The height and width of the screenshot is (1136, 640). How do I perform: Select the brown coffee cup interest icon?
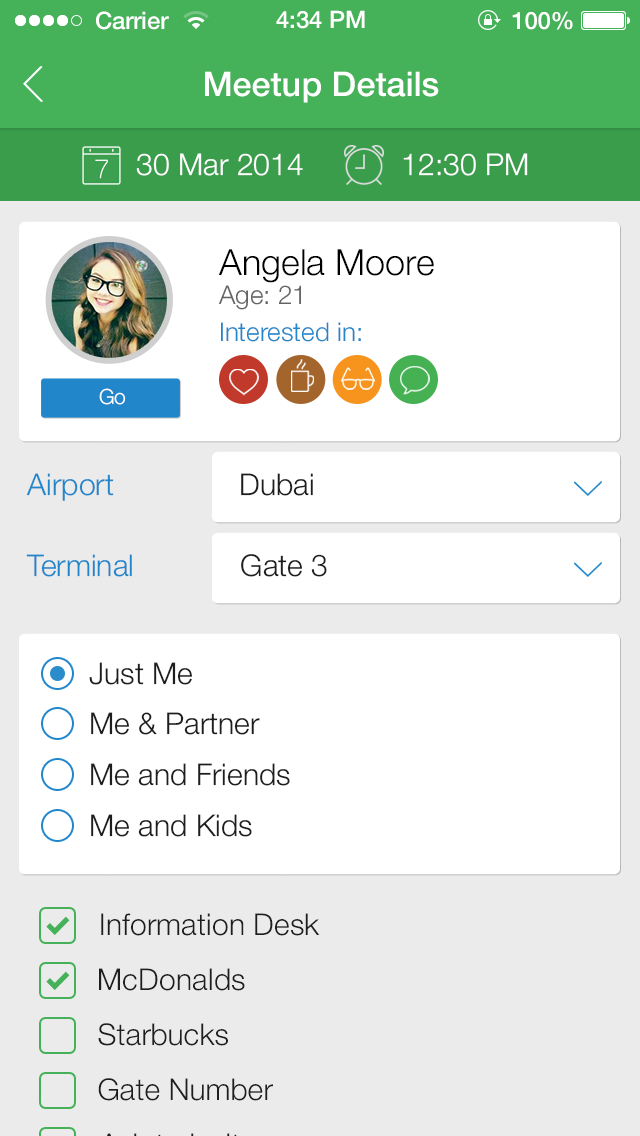[300, 380]
